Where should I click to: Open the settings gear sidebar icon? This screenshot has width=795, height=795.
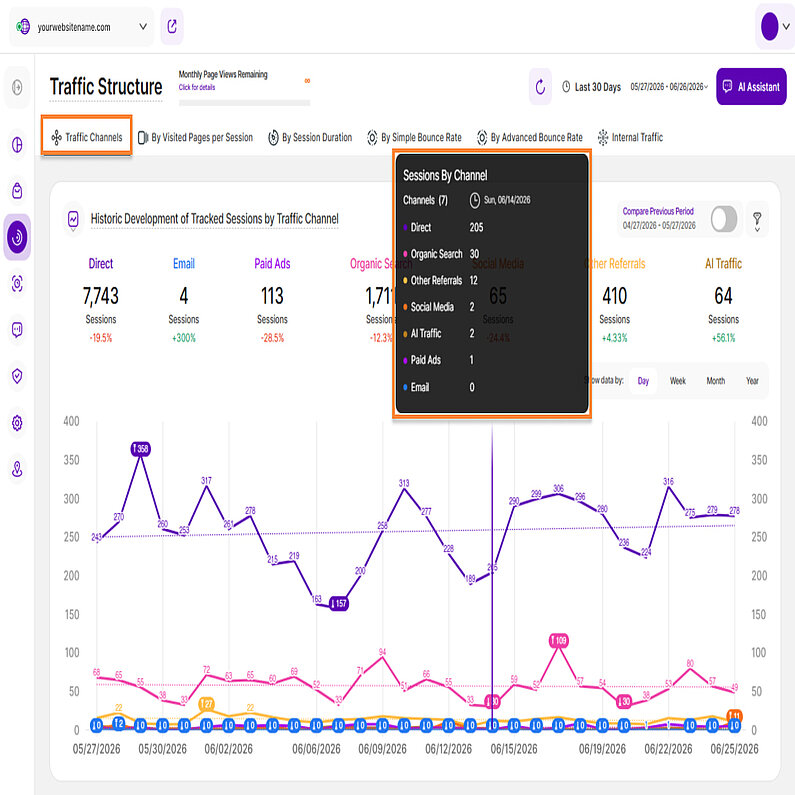(17, 422)
